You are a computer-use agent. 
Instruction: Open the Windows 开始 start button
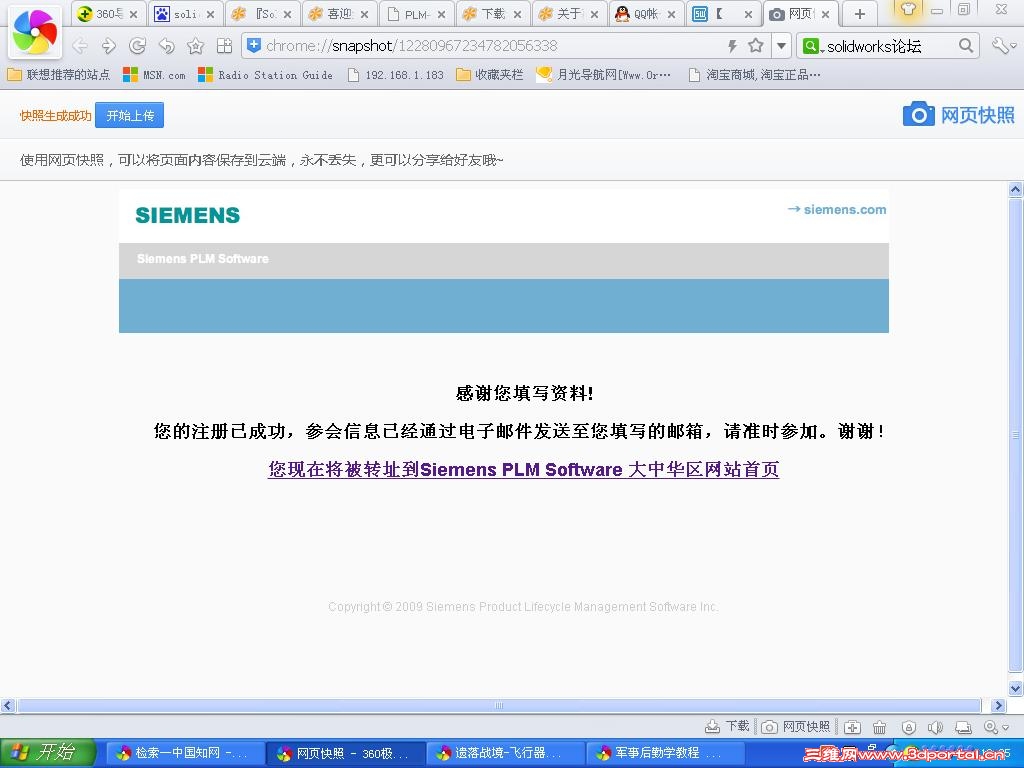click(x=47, y=752)
